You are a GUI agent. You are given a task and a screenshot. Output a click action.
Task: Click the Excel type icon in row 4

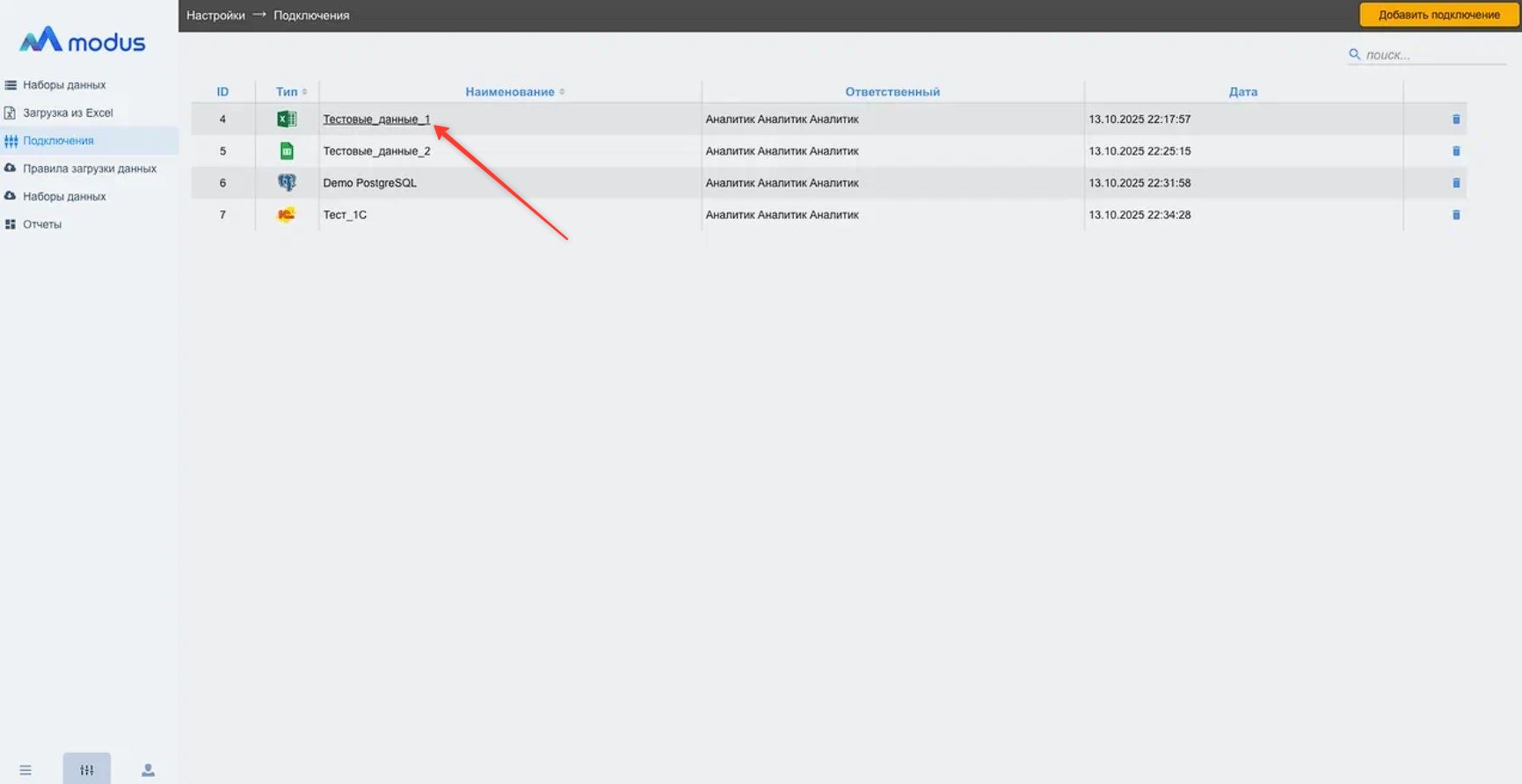tap(287, 120)
